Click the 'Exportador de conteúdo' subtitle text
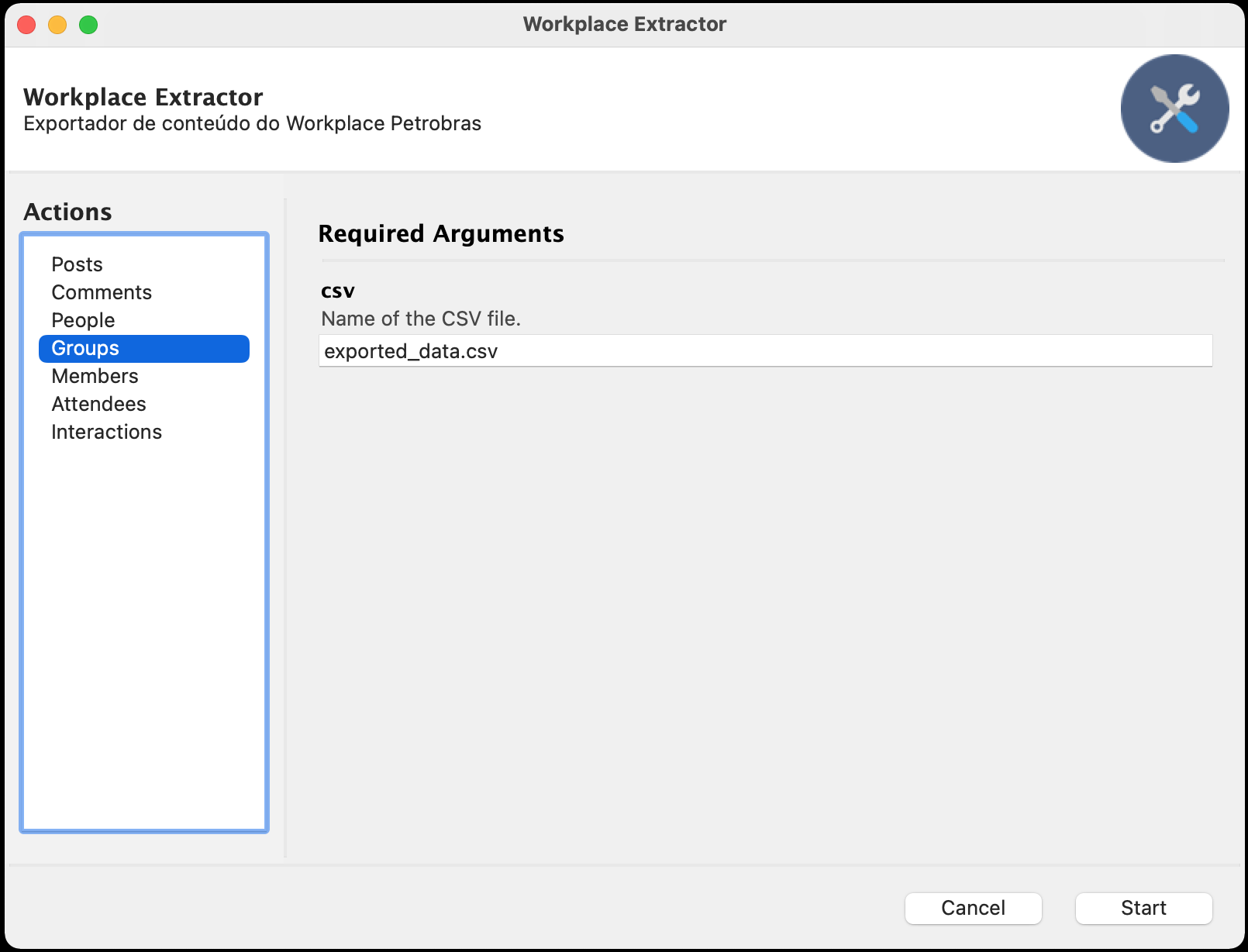Screen dimensions: 1248x952 [252, 124]
